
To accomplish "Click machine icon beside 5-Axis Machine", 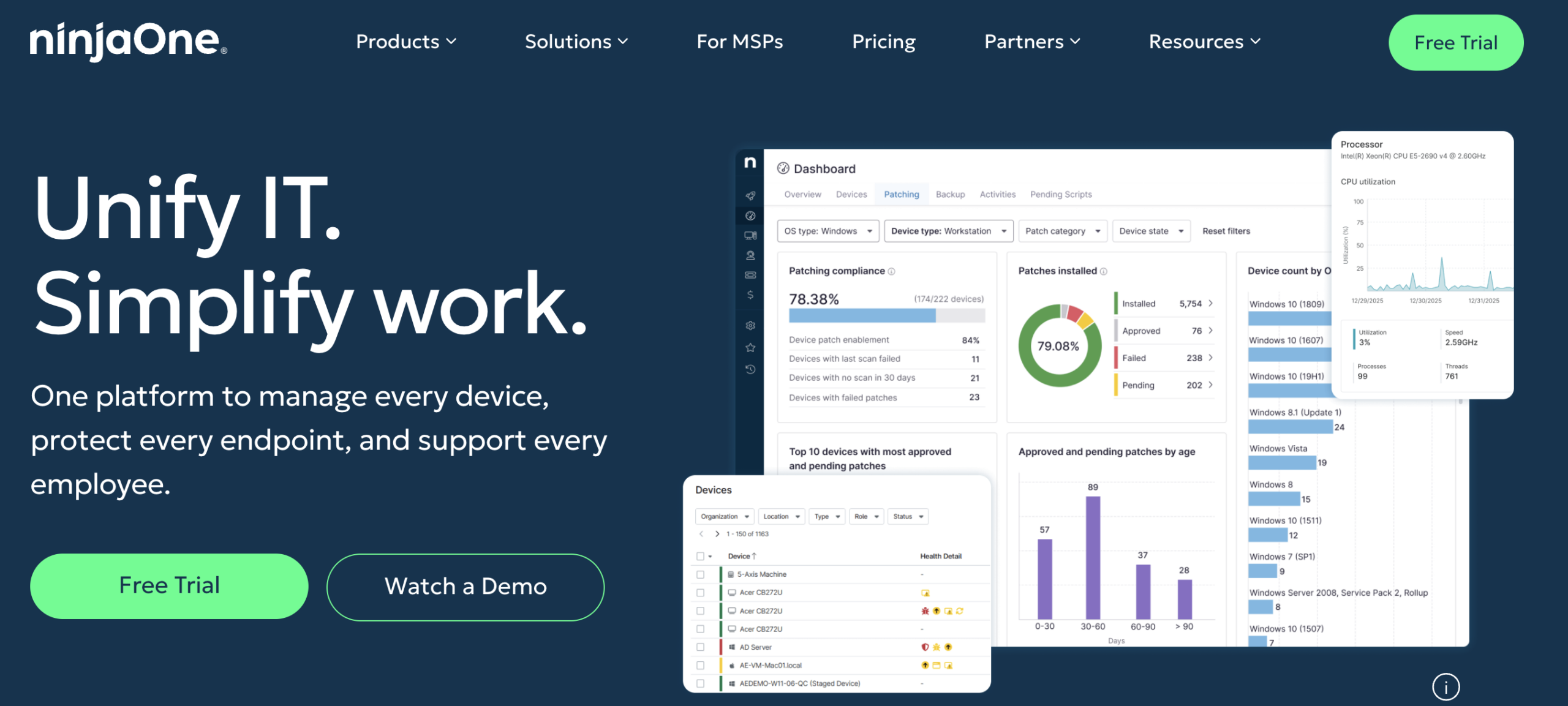I will point(731,574).
